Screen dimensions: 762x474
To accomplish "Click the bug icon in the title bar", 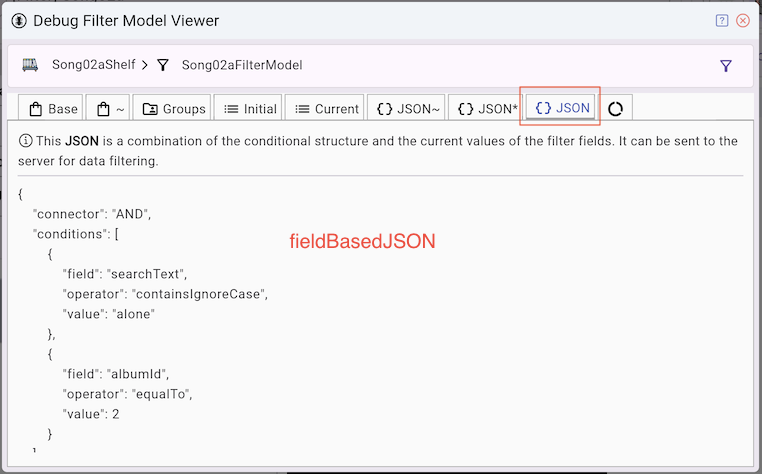I will click(19, 20).
